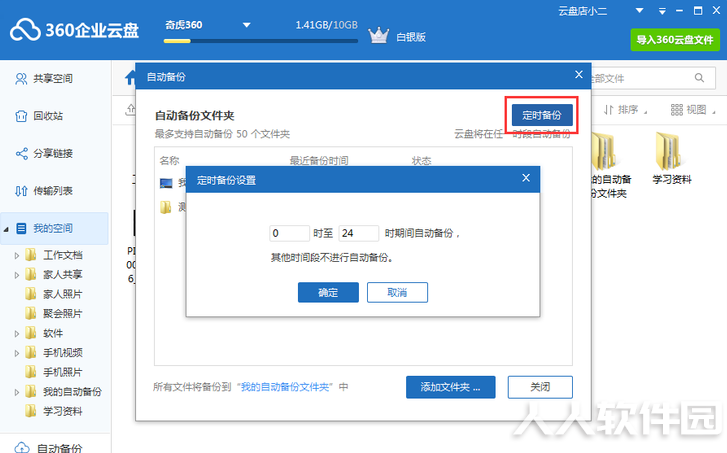Viewport: 727px width, 453px height.
Task: Click the 名称 column header
Action: pyautogui.click(x=169, y=161)
